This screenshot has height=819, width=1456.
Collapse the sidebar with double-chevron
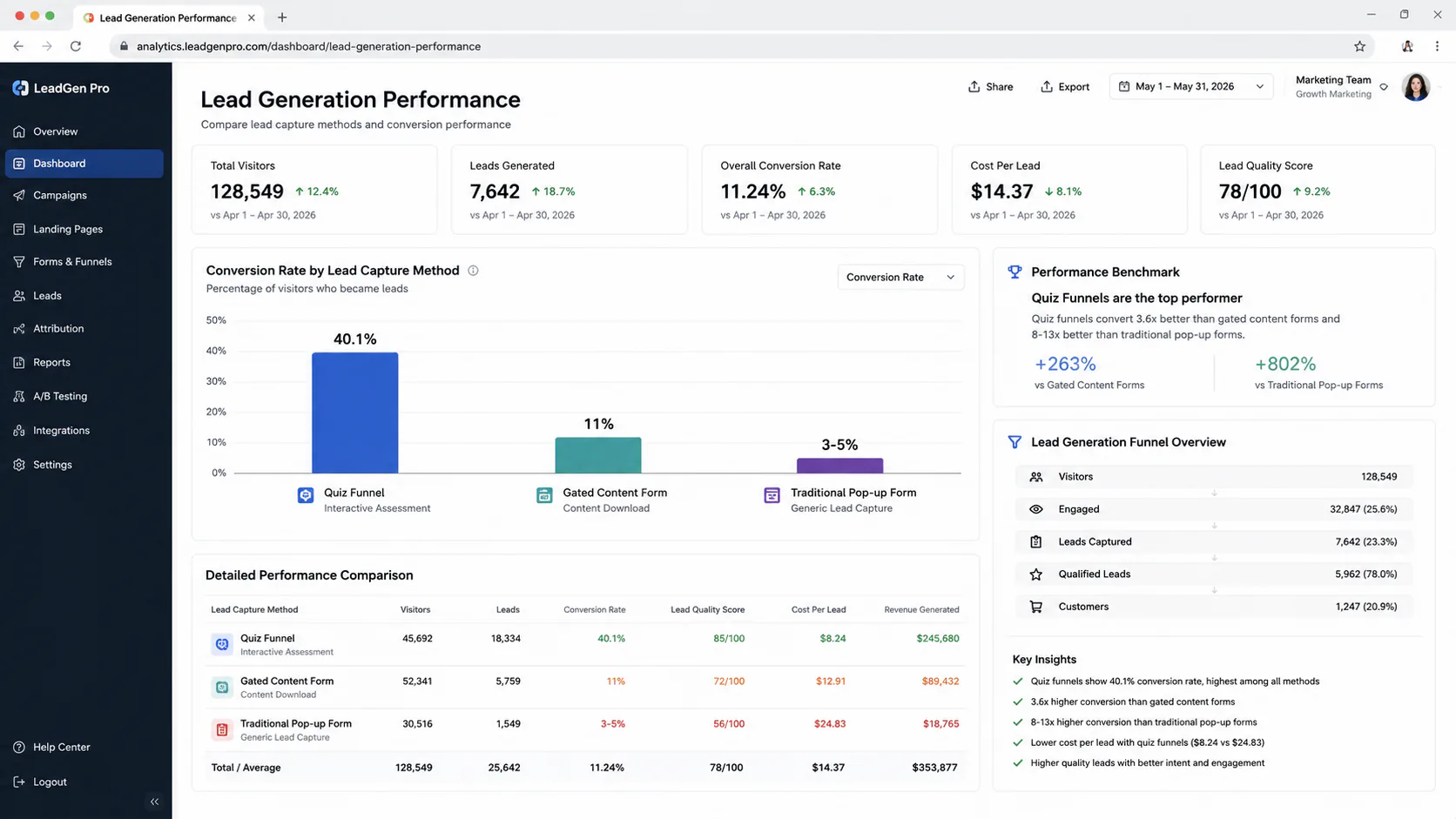point(154,802)
